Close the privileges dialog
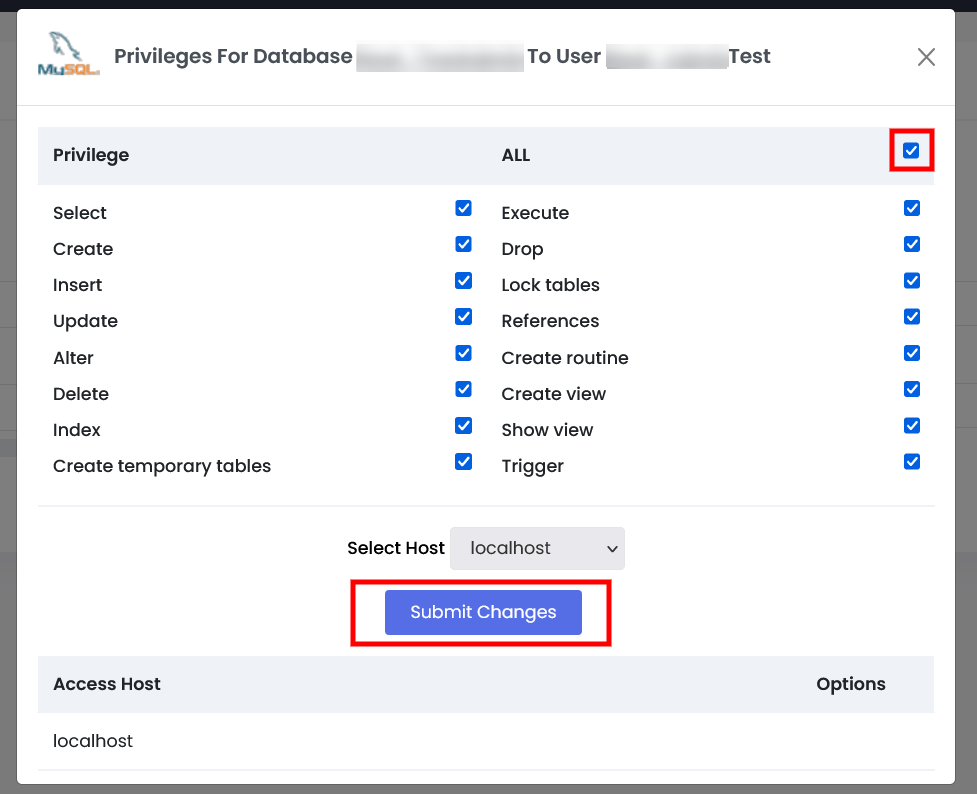Screen dimensions: 977x794 point(926,57)
